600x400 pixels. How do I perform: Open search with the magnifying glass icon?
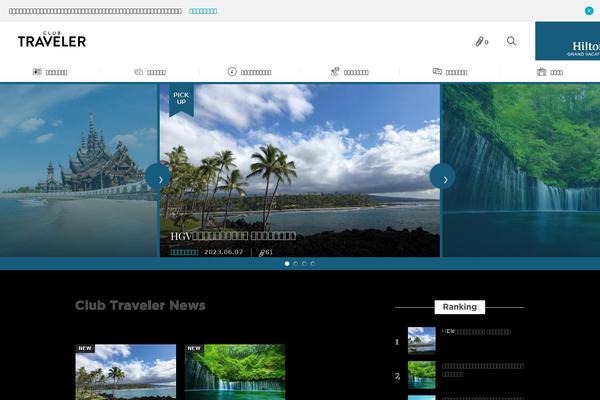point(511,41)
